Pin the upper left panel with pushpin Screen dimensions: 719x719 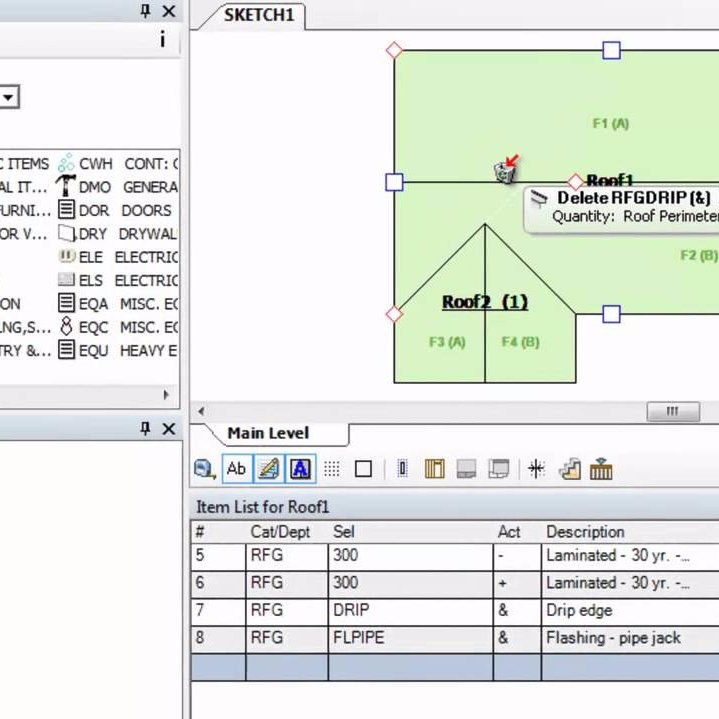coord(145,11)
